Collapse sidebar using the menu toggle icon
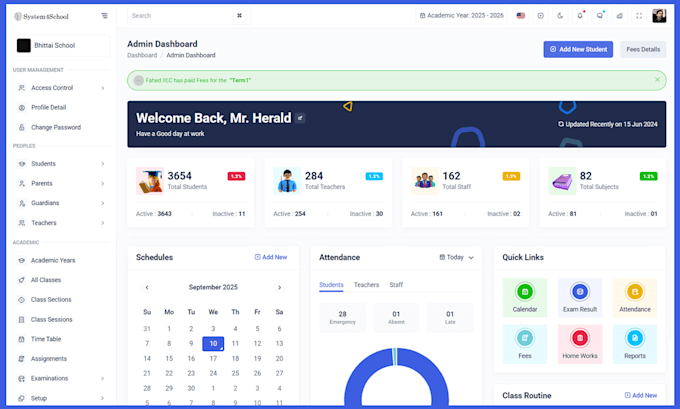The width and height of the screenshot is (680, 409). coord(105,16)
